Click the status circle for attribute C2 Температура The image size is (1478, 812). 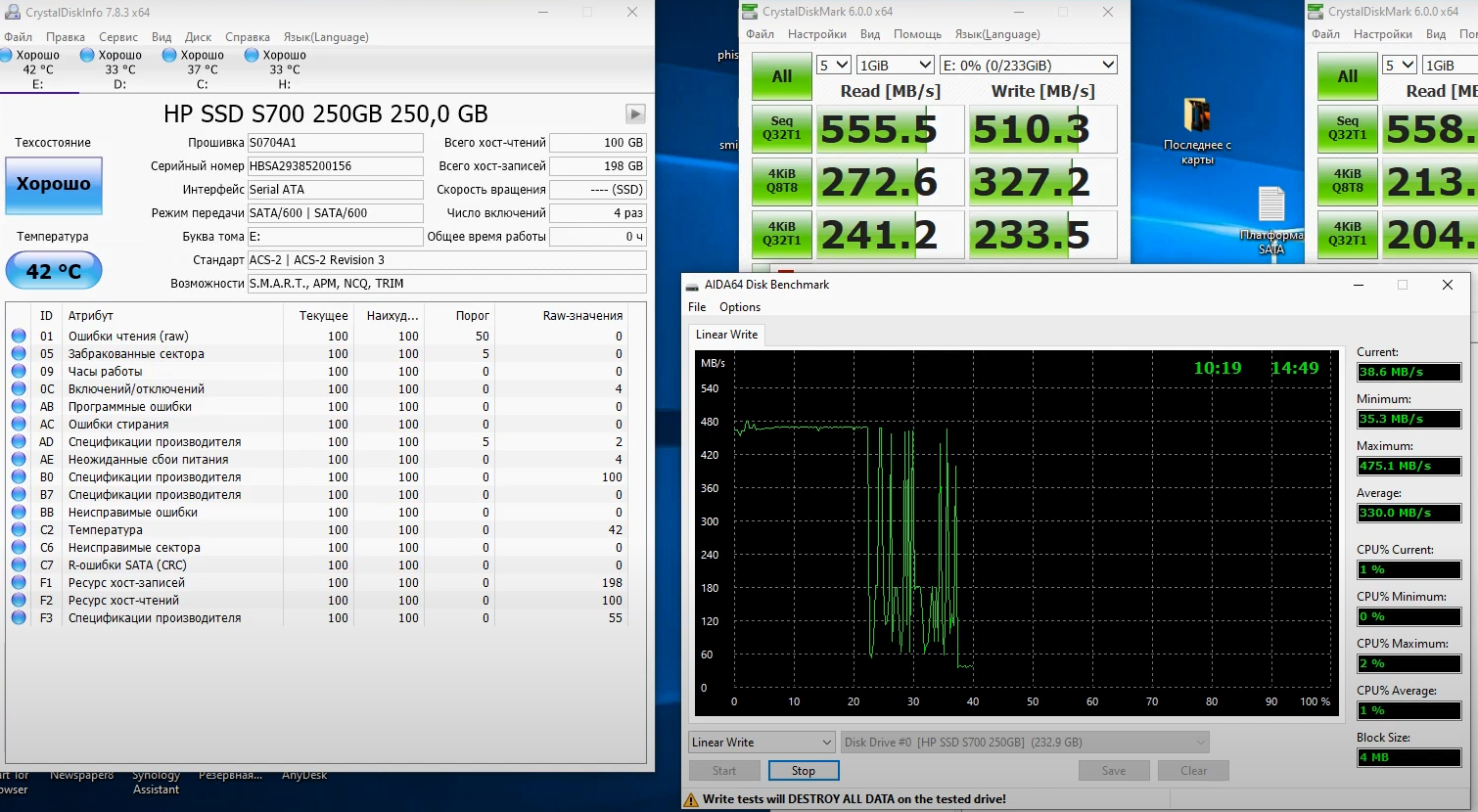(19, 529)
